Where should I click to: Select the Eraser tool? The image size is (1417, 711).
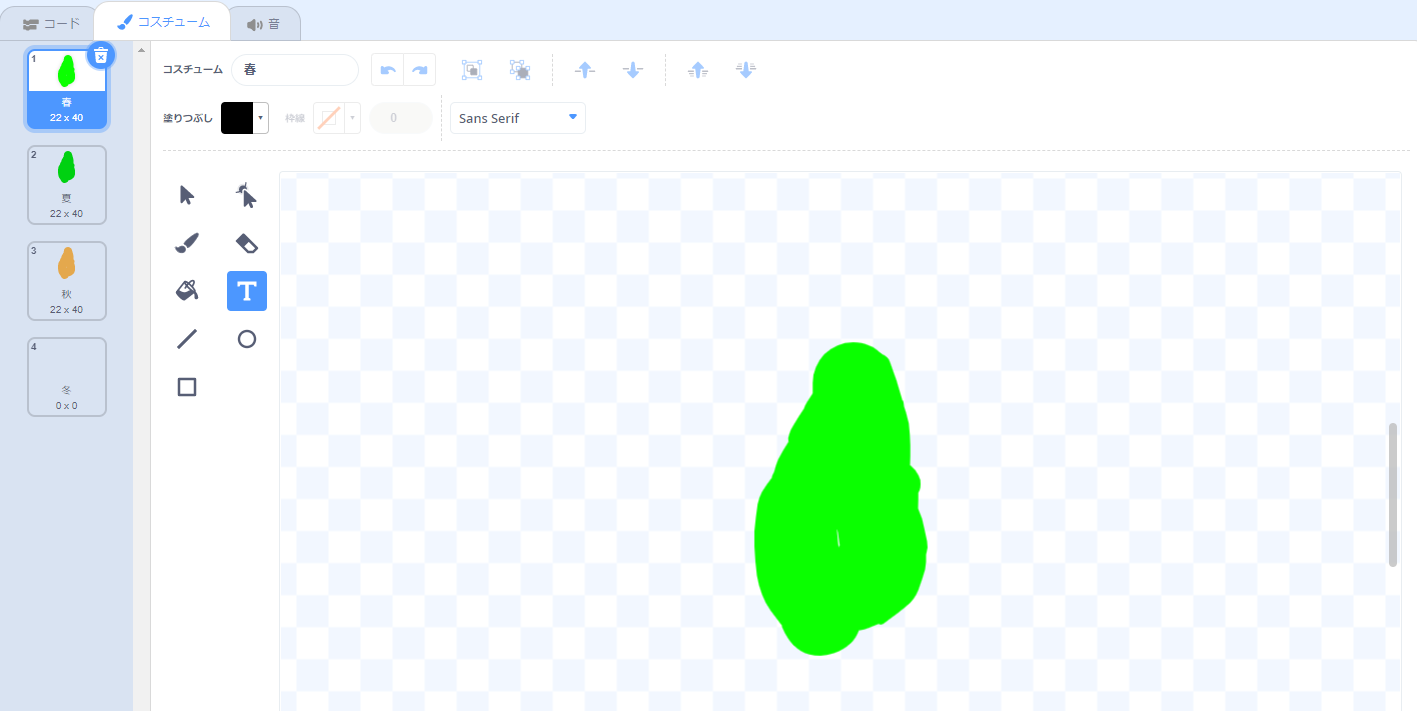246,242
